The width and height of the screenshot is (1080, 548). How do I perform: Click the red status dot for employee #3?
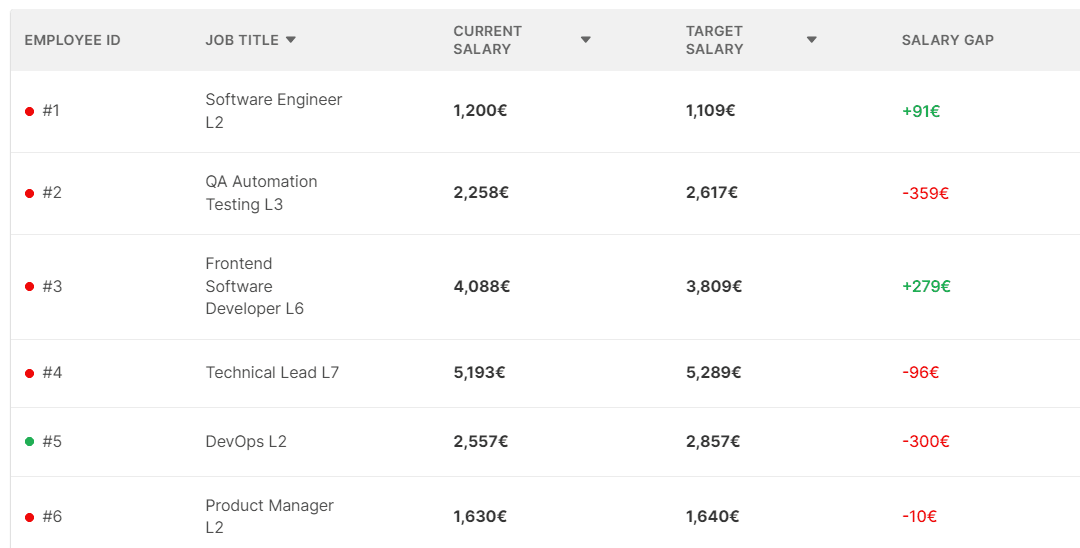pos(30,287)
